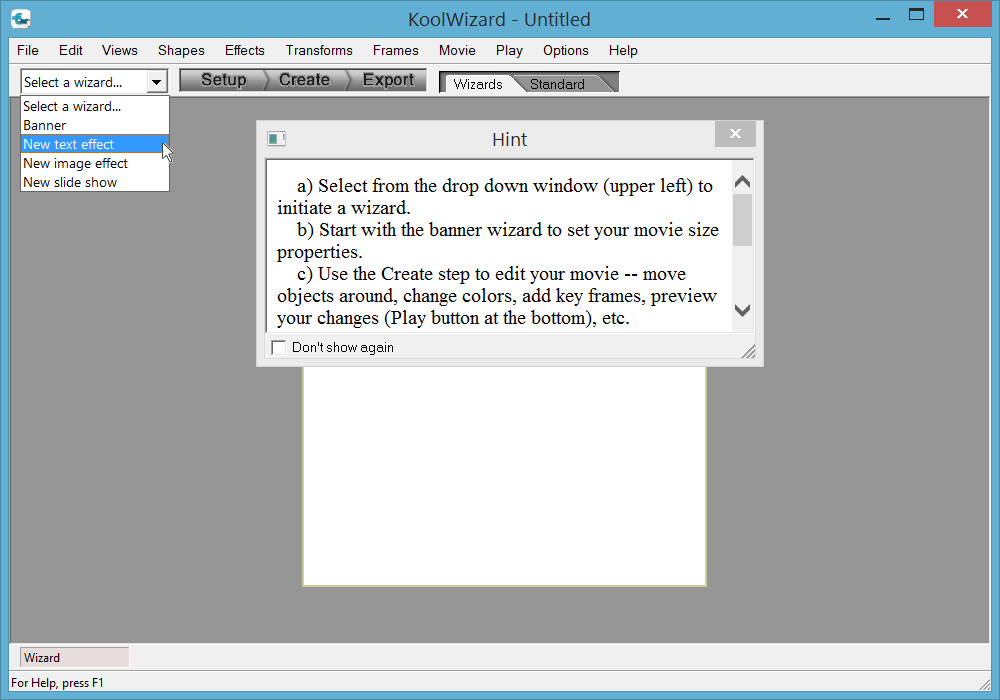Open the Shapes menu
Screen dimensions: 1000x700
pos(181,50)
